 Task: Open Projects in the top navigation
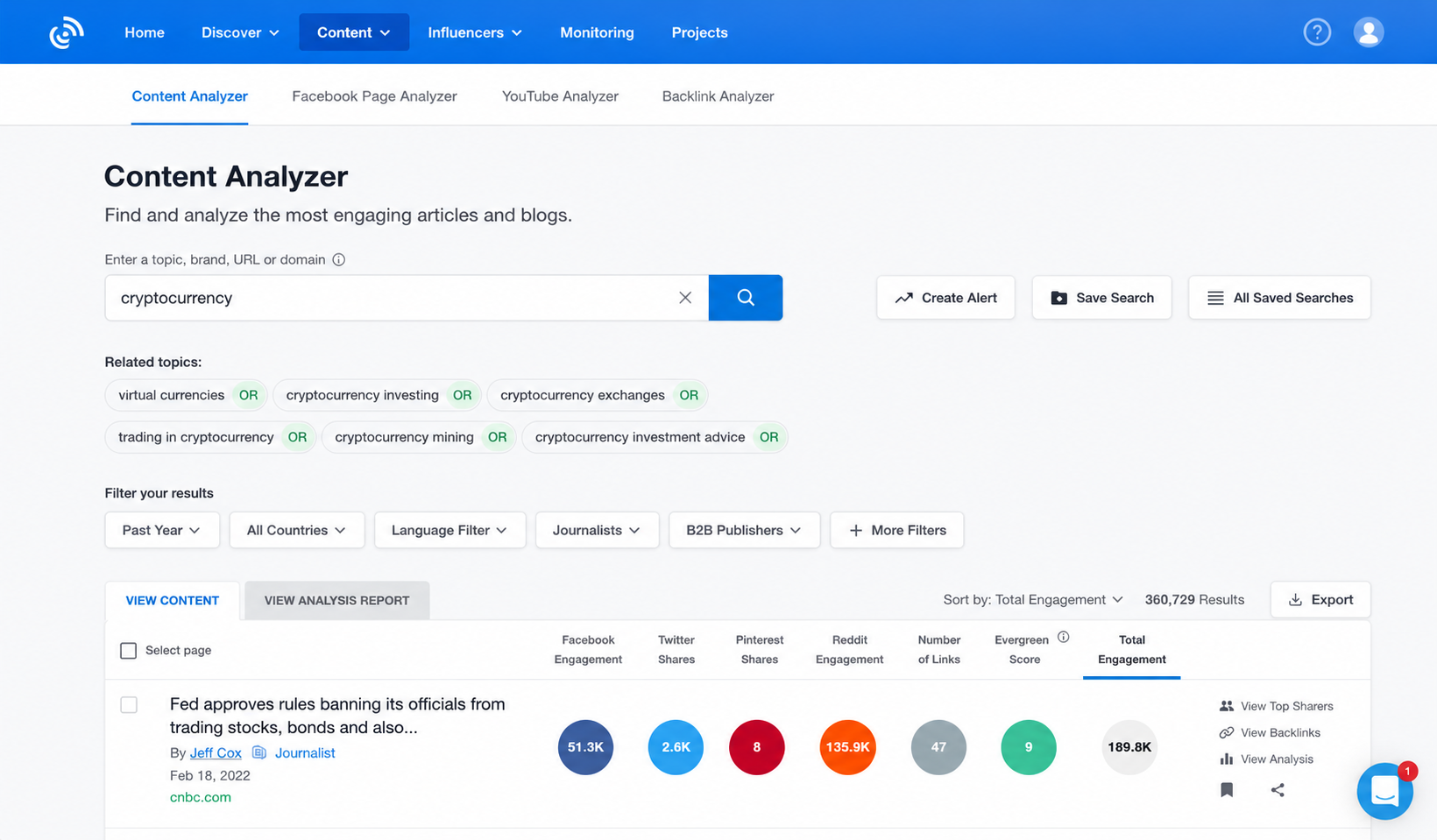pyautogui.click(x=699, y=32)
